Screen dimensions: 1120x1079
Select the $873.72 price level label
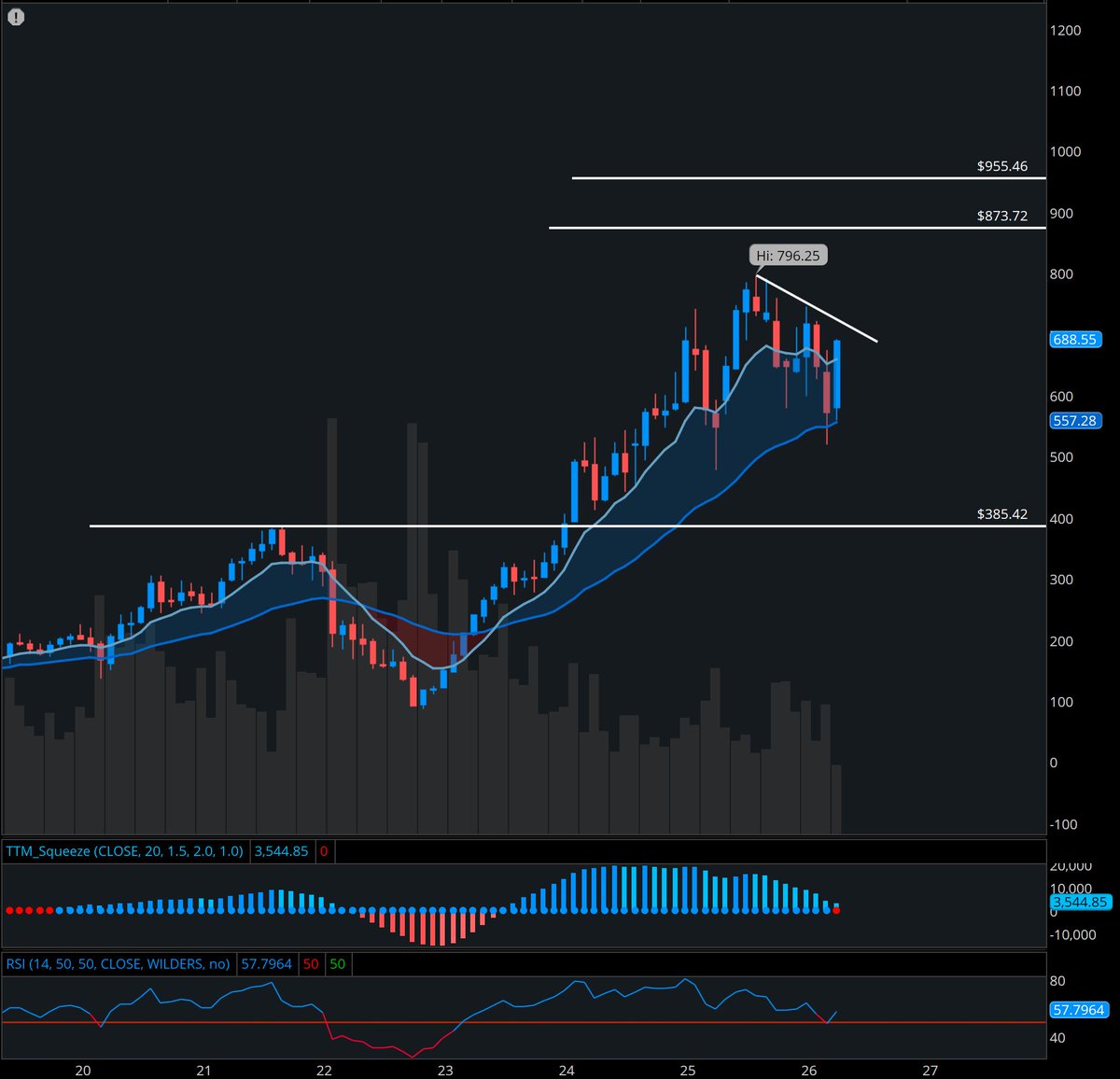pyautogui.click(x=1002, y=216)
